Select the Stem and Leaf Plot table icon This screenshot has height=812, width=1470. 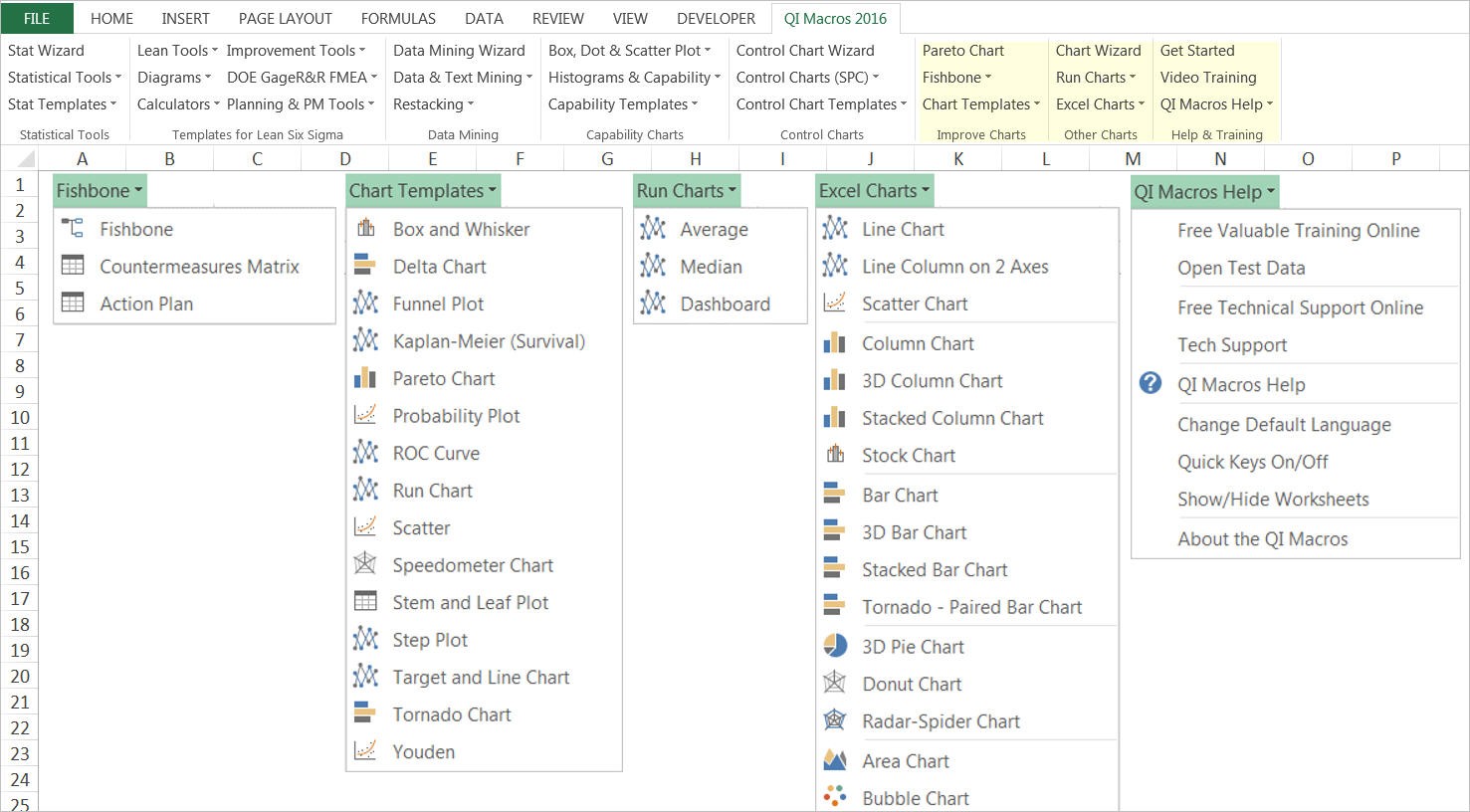coord(365,602)
